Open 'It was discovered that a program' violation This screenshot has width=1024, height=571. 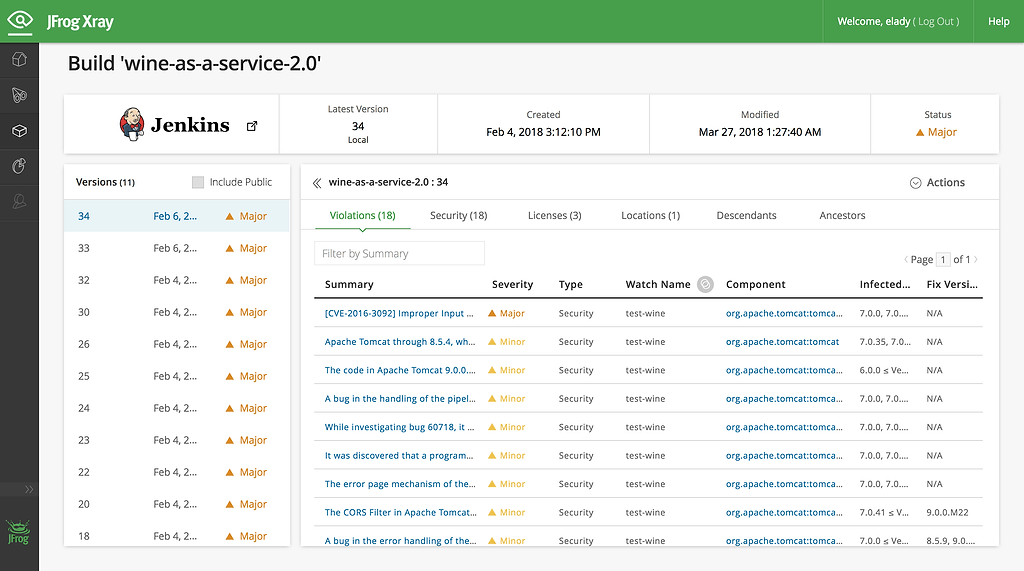(x=399, y=455)
